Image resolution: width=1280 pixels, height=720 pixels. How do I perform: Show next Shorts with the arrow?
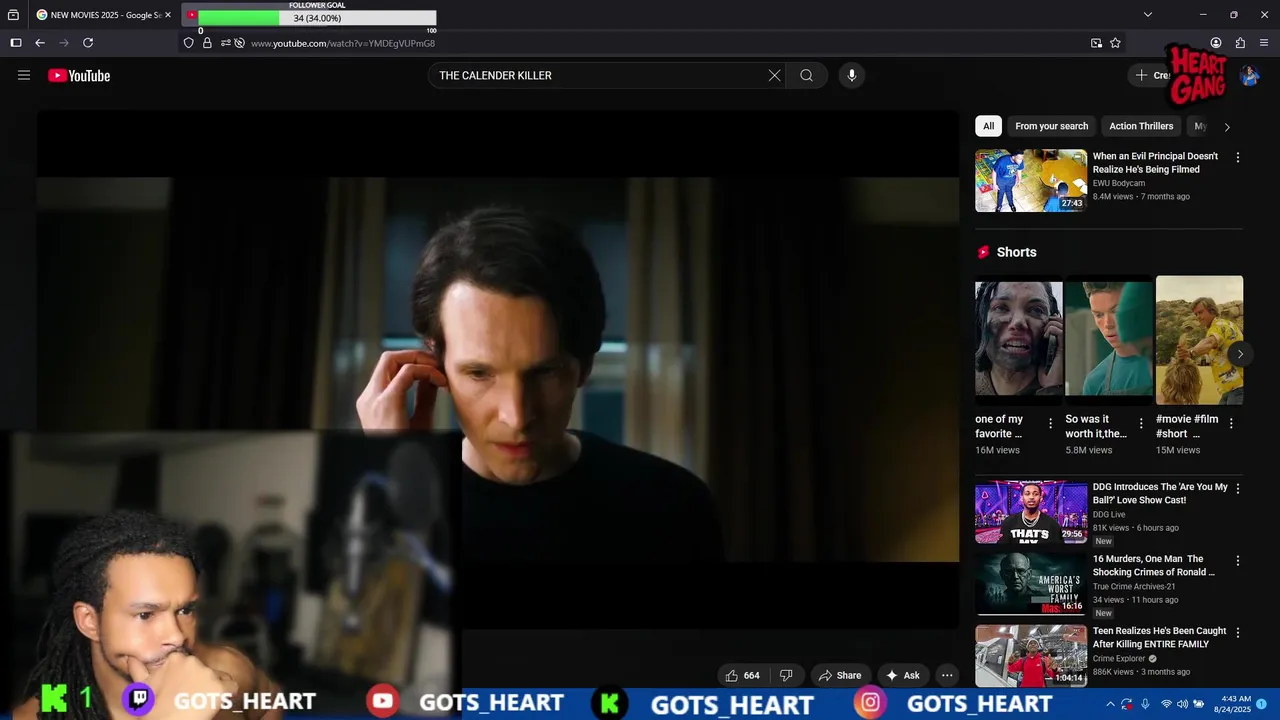1240,354
